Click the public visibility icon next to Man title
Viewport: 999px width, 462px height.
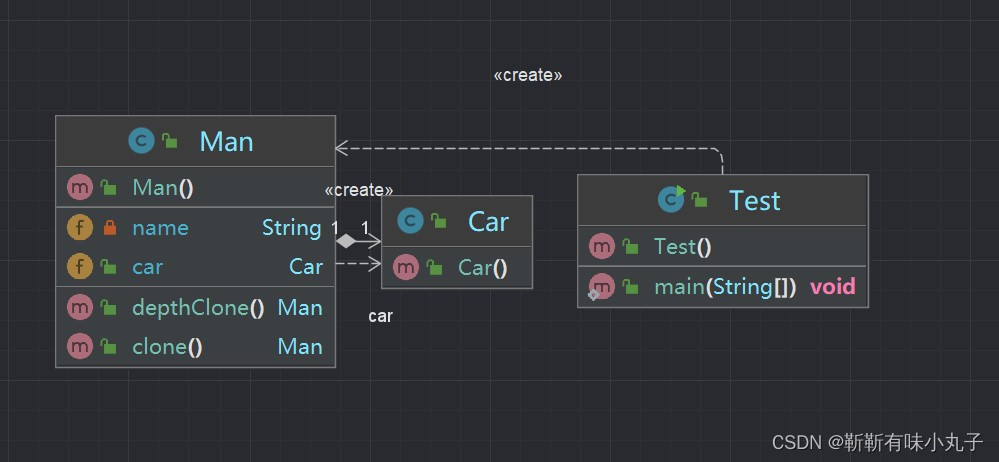pos(169,141)
